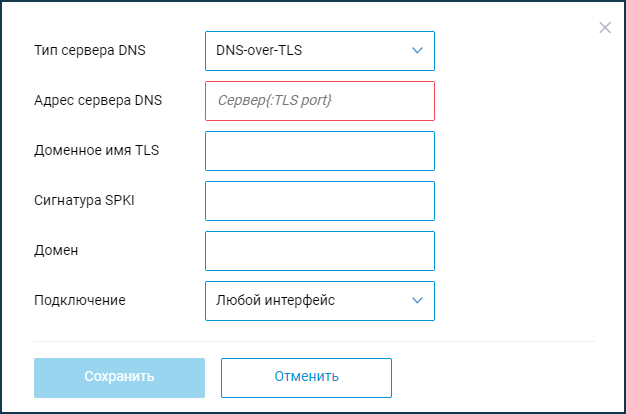Image resolution: width=626 pixels, height=414 pixels.
Task: Click the Отменить button
Action: click(x=306, y=377)
